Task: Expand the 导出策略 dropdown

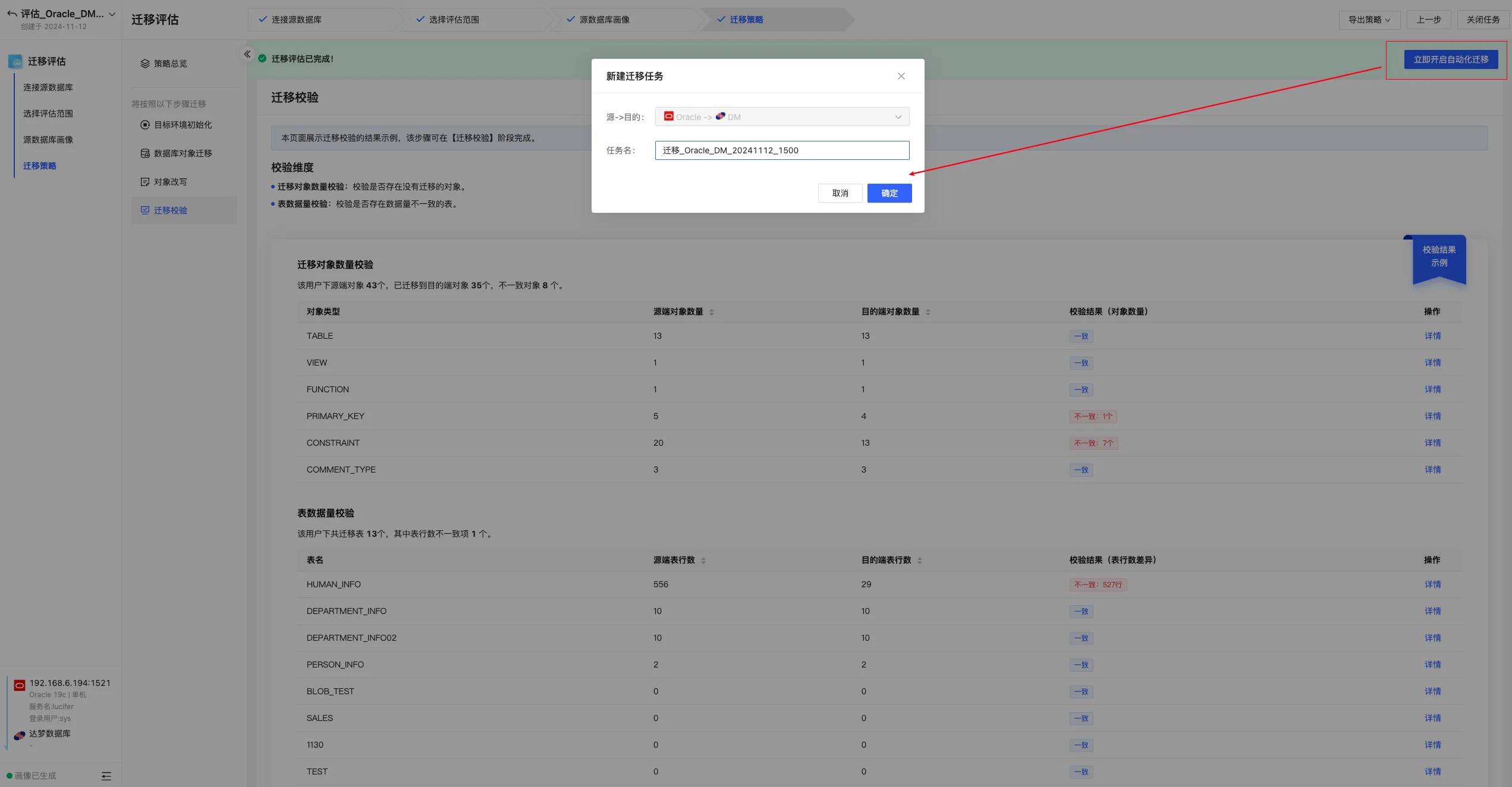Action: [x=1369, y=20]
